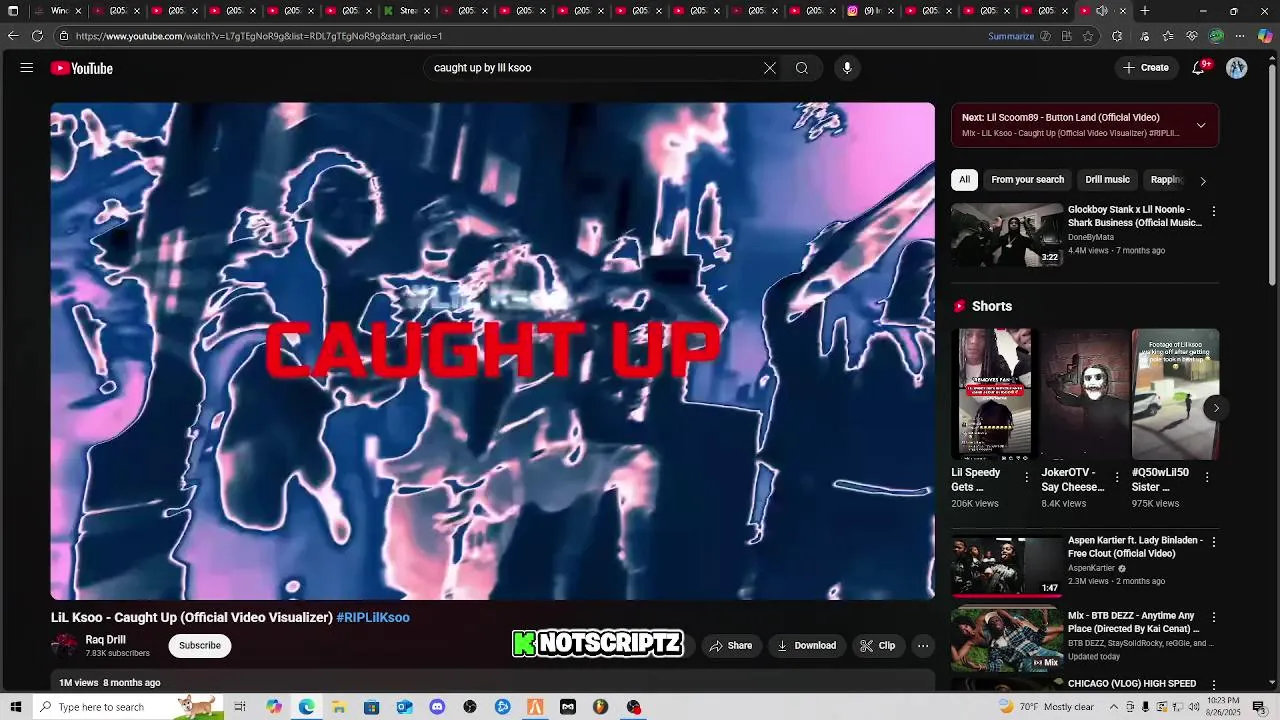Mute the tab using its speaker icon
This screenshot has height=720, width=1280.
pos(1101,11)
